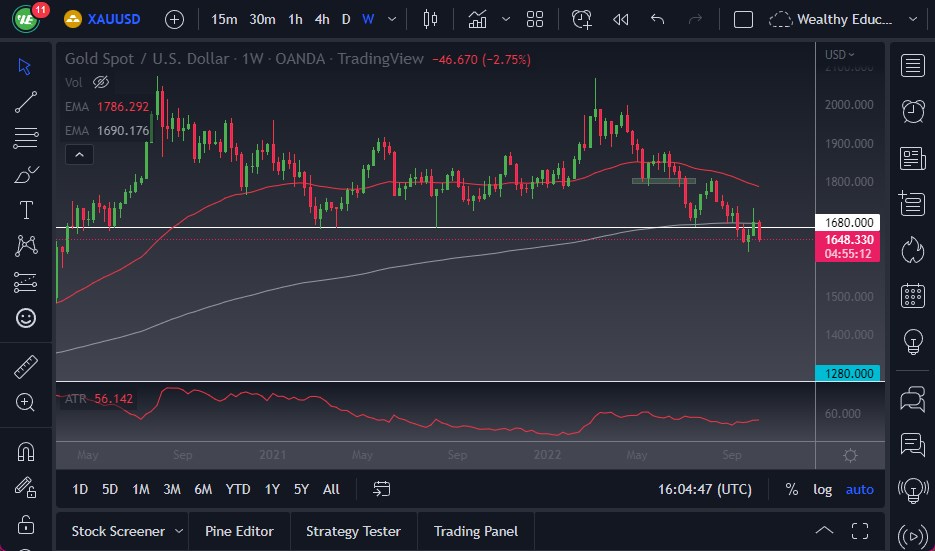Click the candlestick chart style icon
The image size is (935, 551).
(431, 19)
